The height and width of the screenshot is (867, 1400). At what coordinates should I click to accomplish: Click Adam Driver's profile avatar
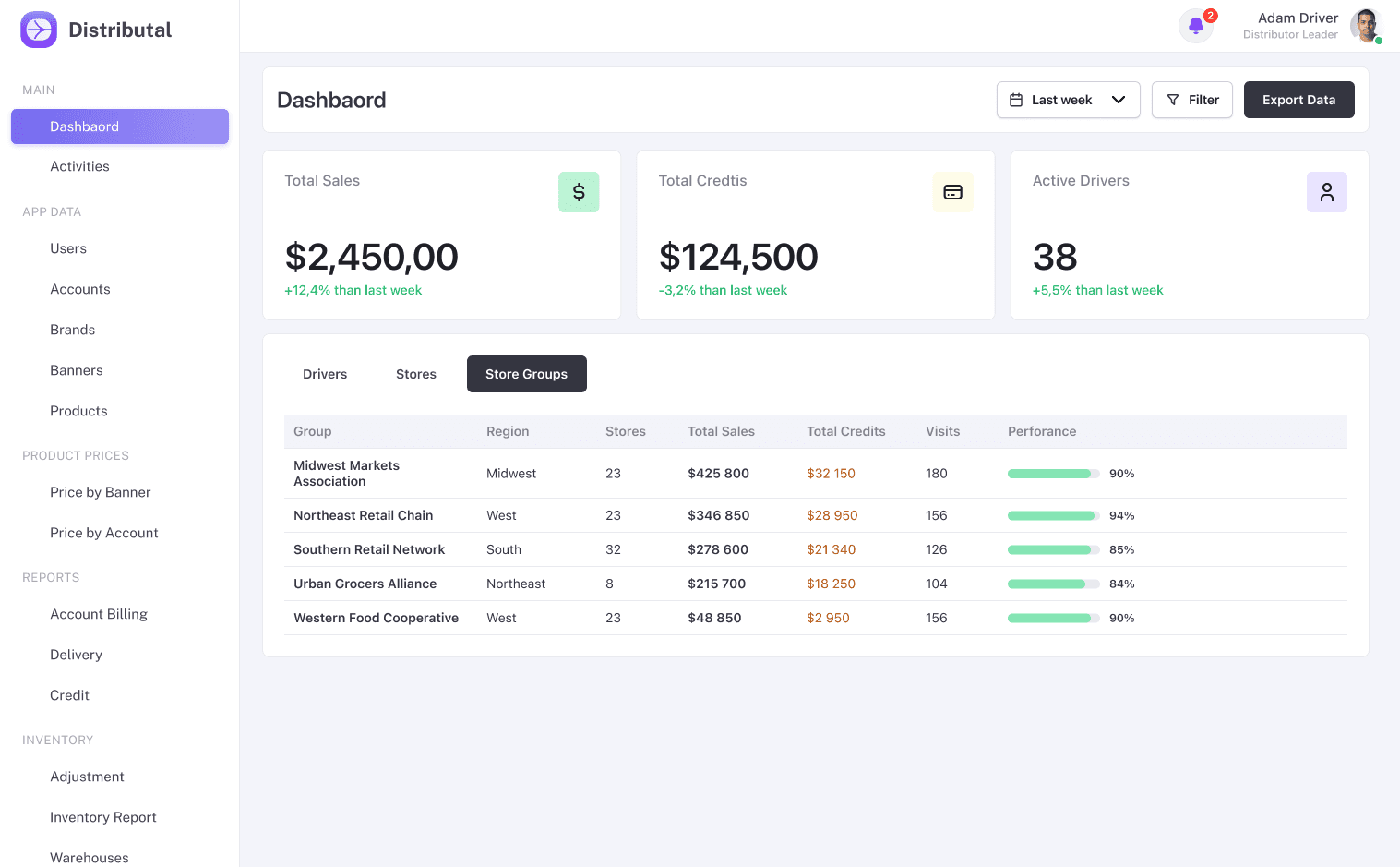click(x=1366, y=25)
